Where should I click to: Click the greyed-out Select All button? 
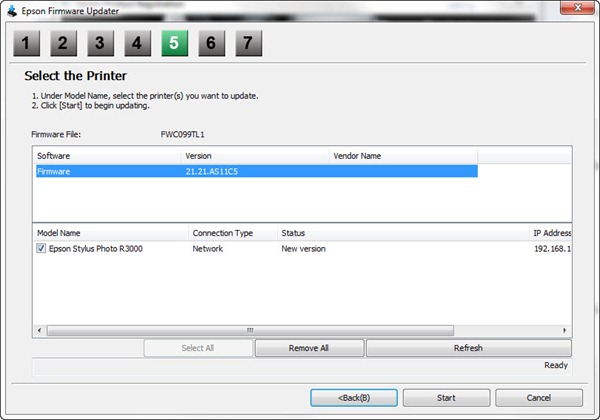tap(198, 348)
